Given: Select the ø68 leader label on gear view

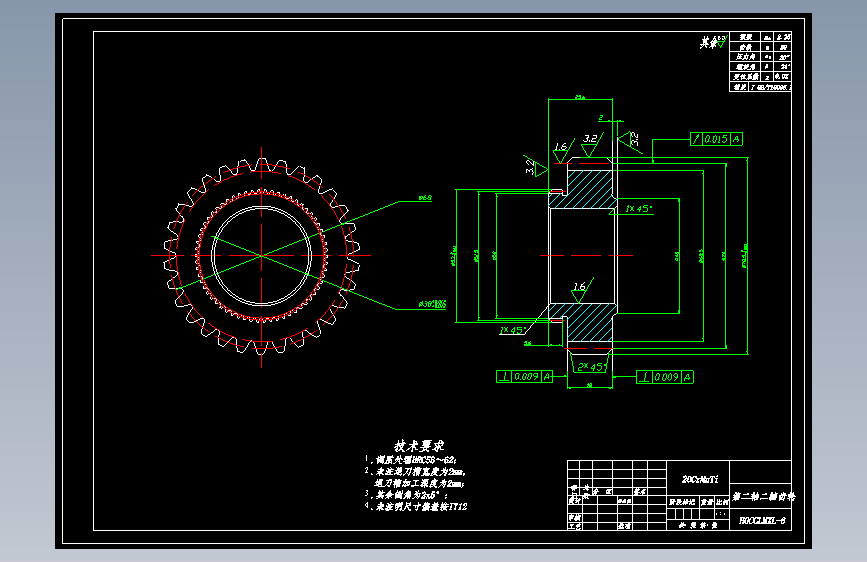Looking at the screenshot, I should [x=425, y=198].
